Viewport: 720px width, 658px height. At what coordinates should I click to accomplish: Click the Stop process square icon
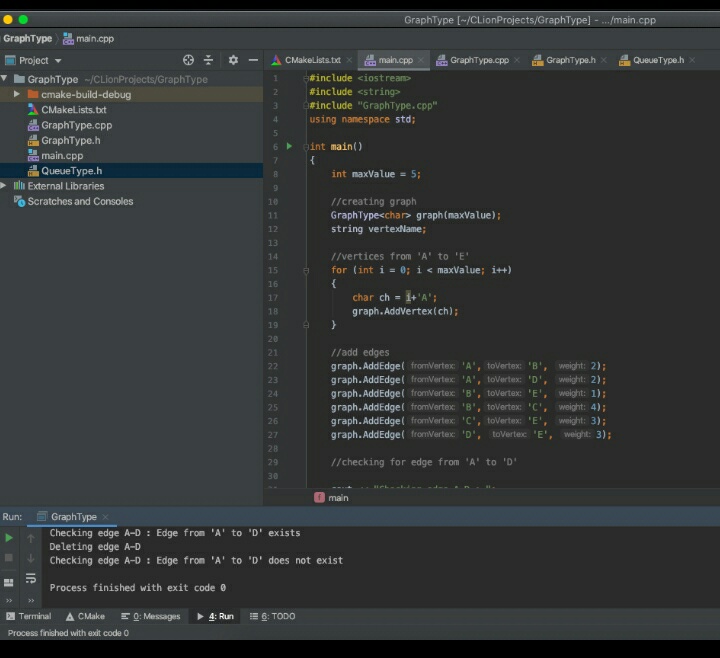[9, 558]
